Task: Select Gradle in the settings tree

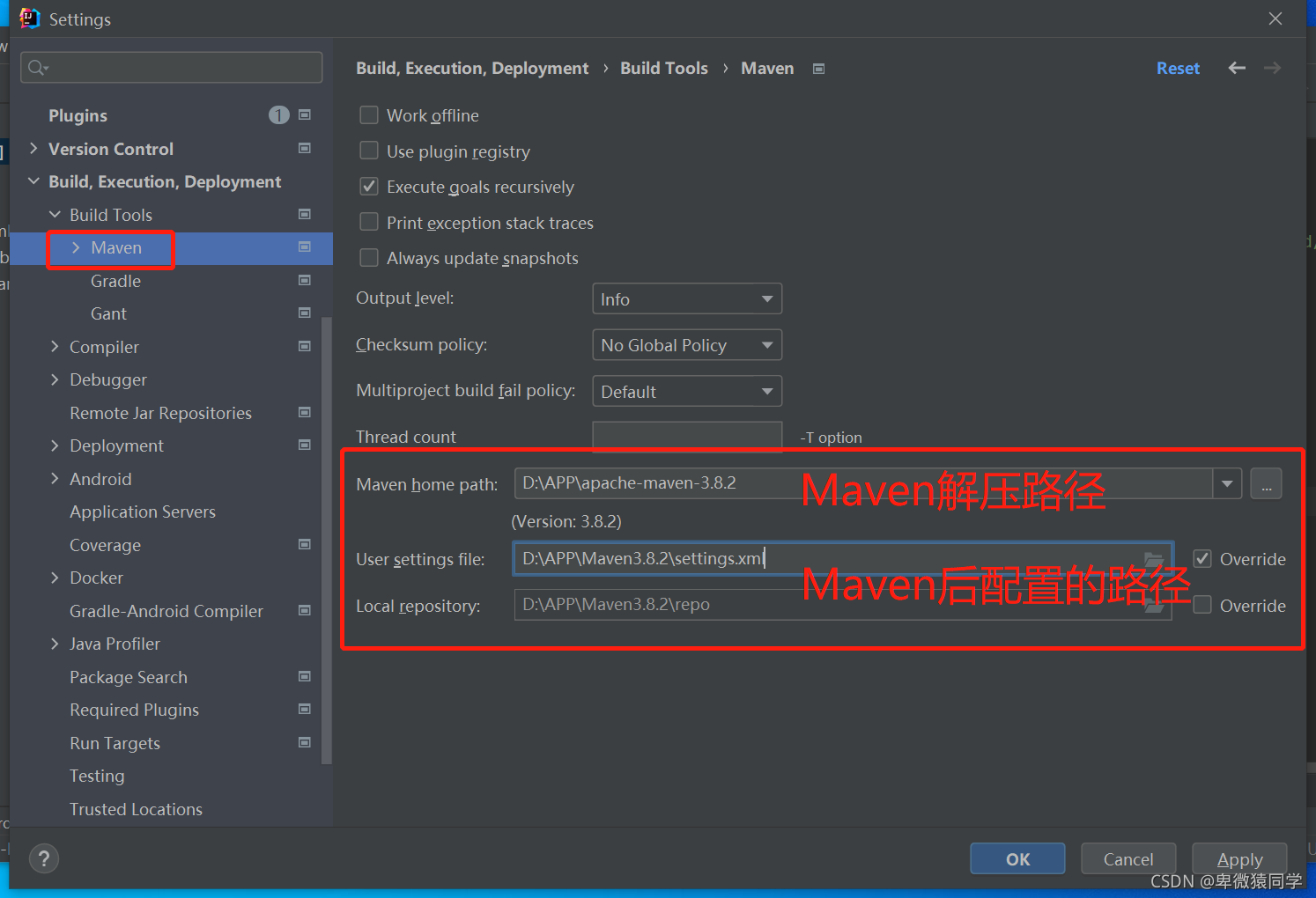Action: tap(115, 281)
